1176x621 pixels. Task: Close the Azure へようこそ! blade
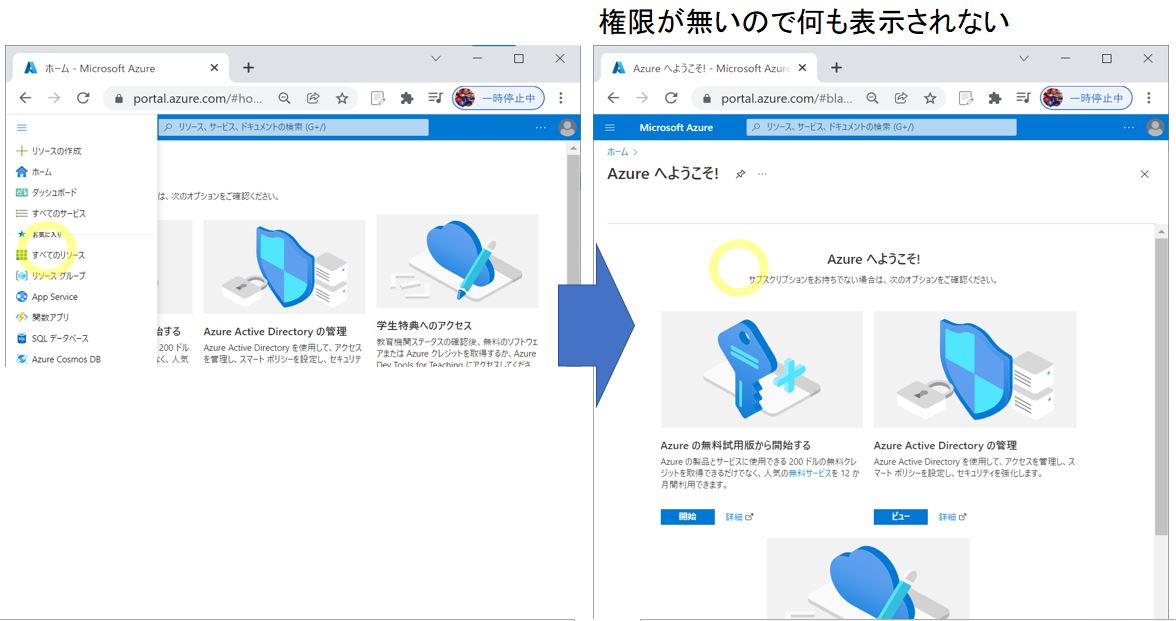[x=1144, y=174]
